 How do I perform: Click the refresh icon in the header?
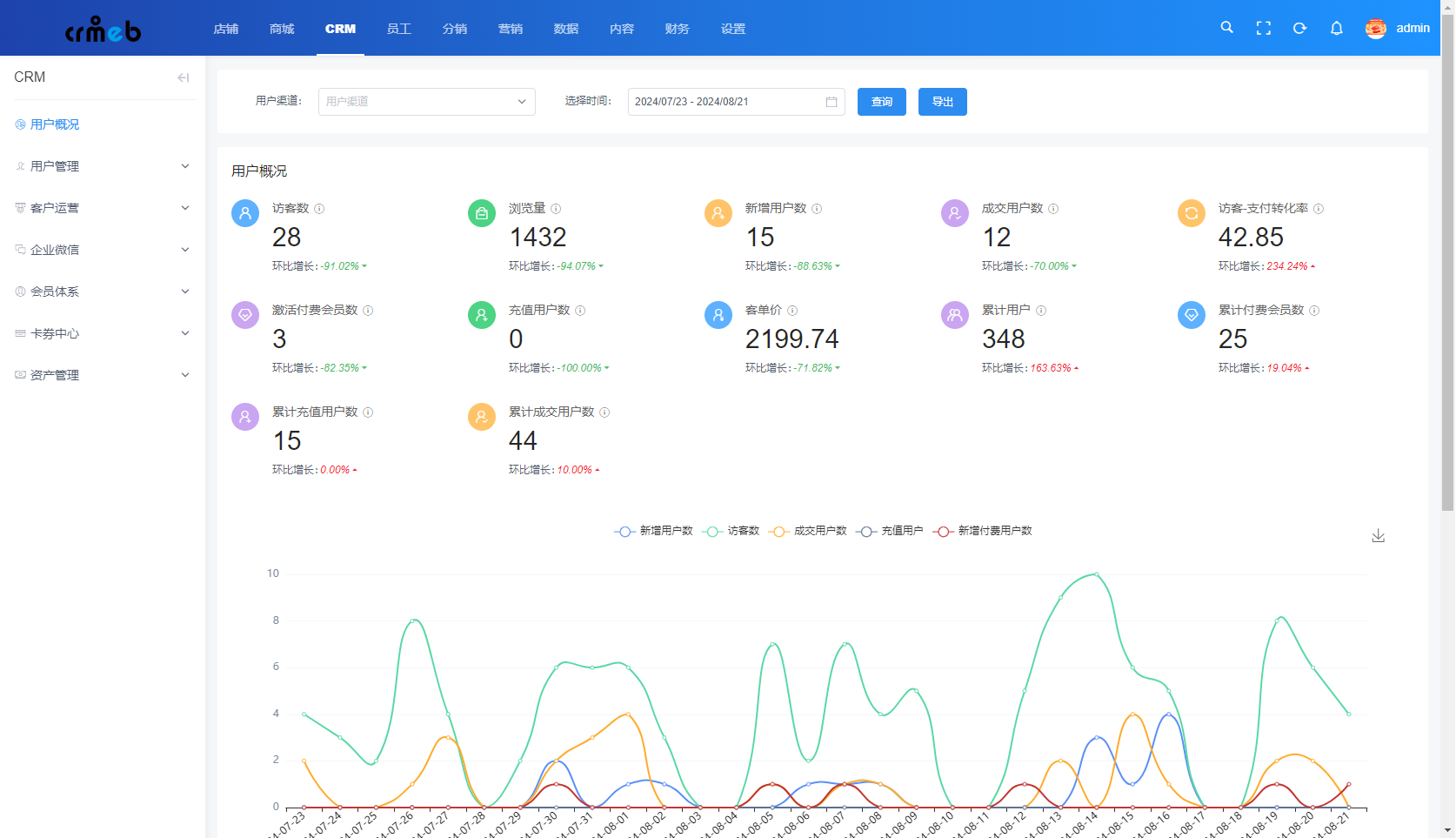[x=1299, y=28]
